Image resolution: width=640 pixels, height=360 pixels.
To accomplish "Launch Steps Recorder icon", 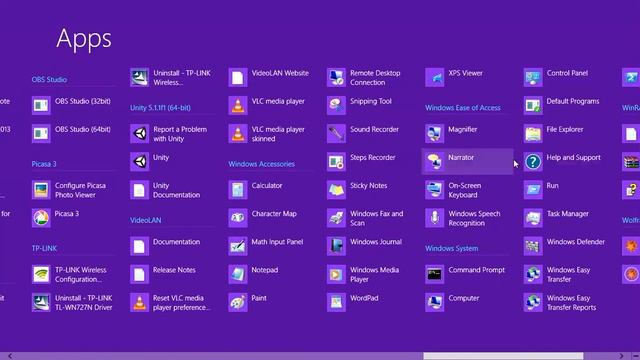I will [336, 162].
